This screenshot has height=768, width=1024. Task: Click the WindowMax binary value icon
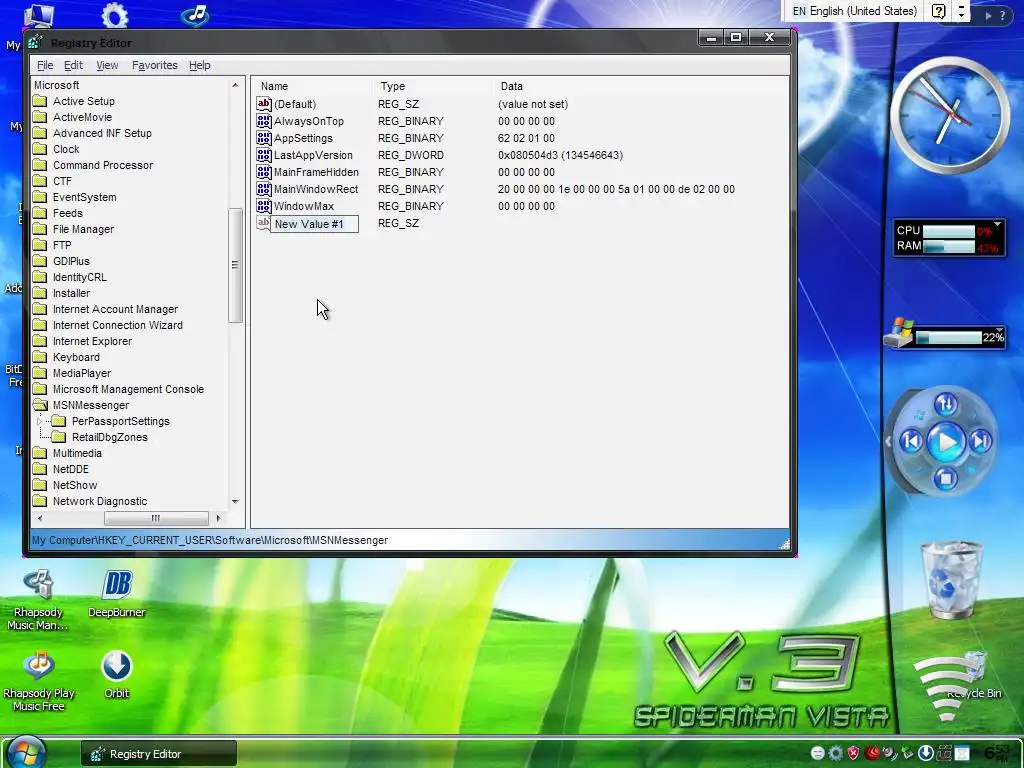(263, 206)
